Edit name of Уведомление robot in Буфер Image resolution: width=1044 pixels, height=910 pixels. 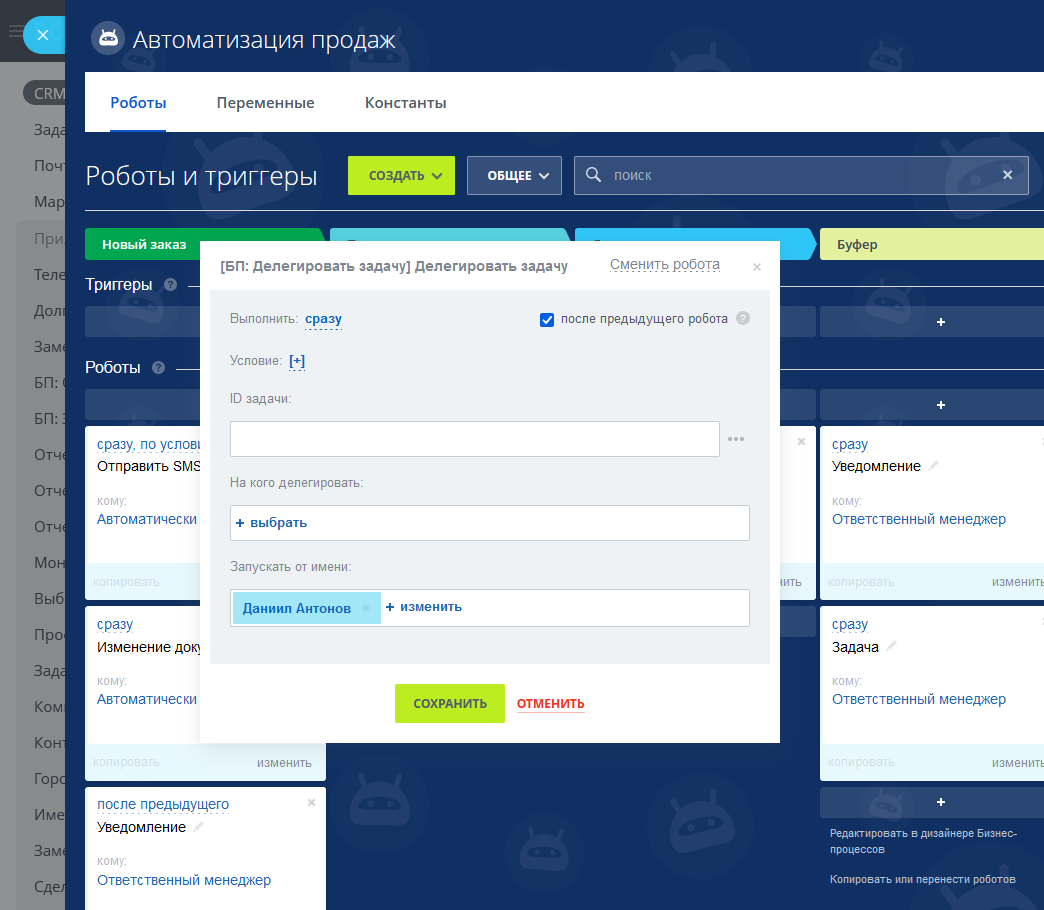coord(933,466)
